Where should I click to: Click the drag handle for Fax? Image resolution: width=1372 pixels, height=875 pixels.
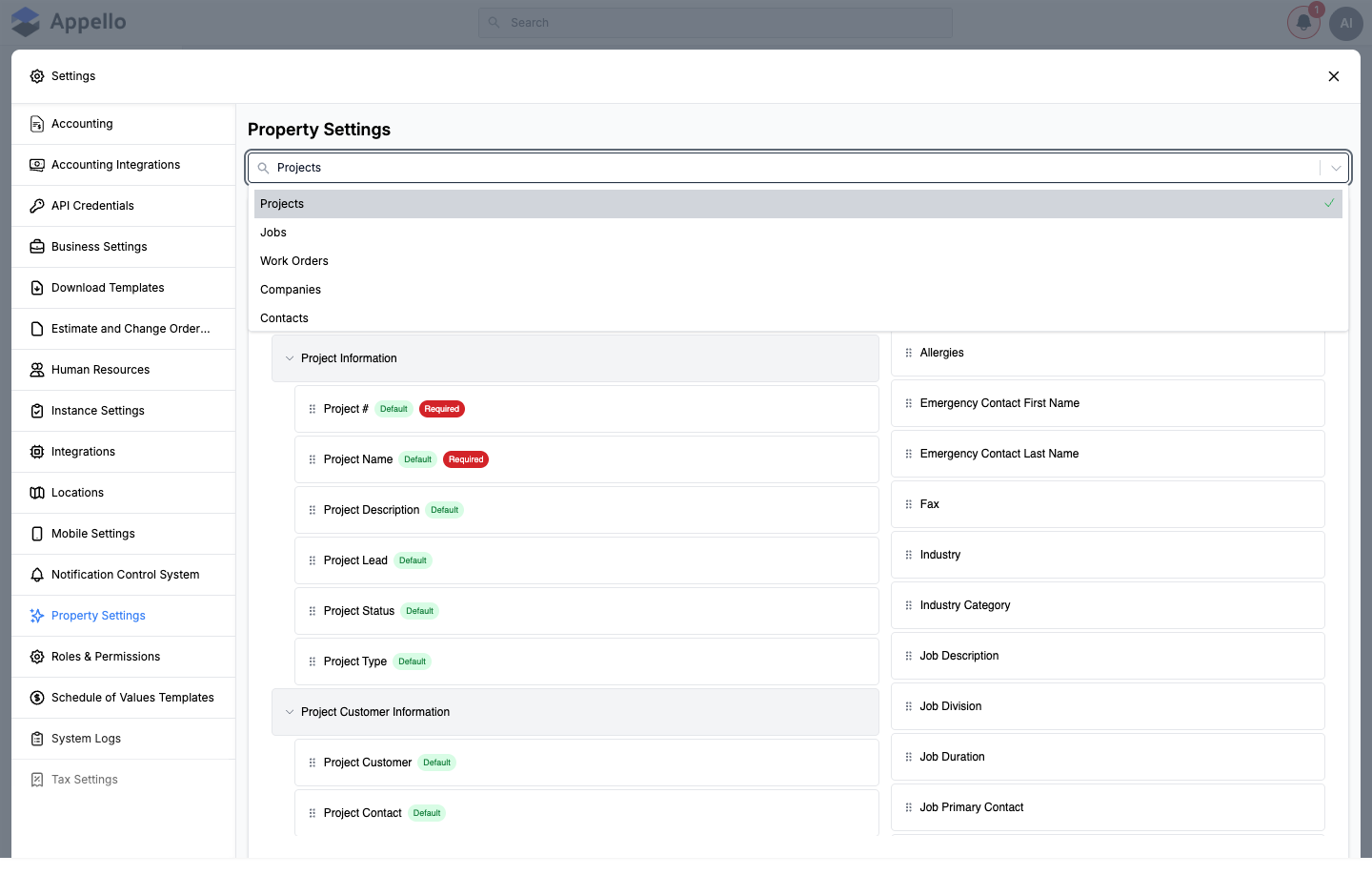click(x=909, y=504)
